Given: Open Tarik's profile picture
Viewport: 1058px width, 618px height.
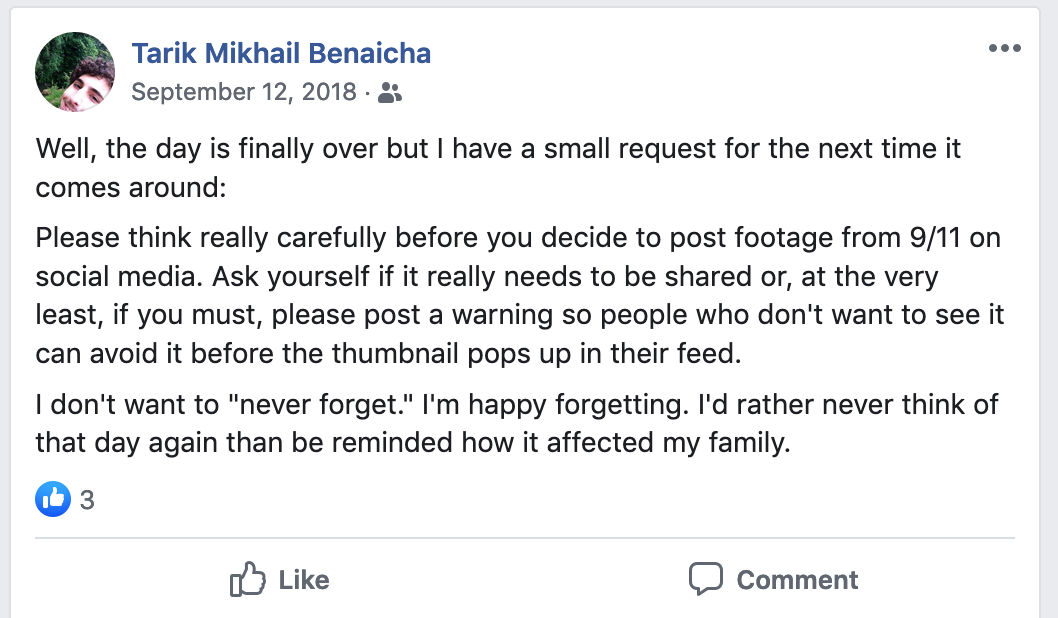Looking at the screenshot, I should (x=74, y=71).
